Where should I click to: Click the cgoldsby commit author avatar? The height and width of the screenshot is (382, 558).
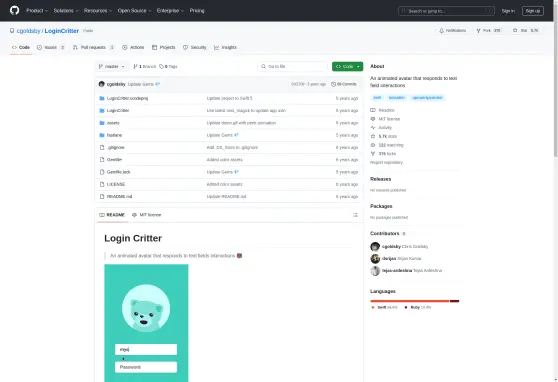coord(101,84)
